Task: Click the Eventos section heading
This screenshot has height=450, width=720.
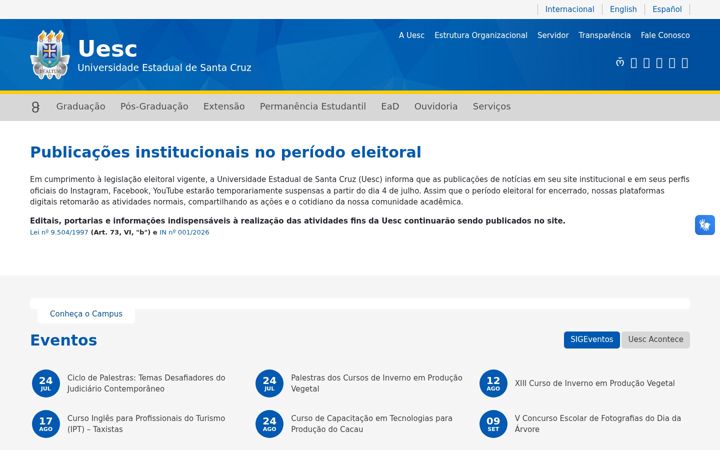Action: tap(63, 340)
